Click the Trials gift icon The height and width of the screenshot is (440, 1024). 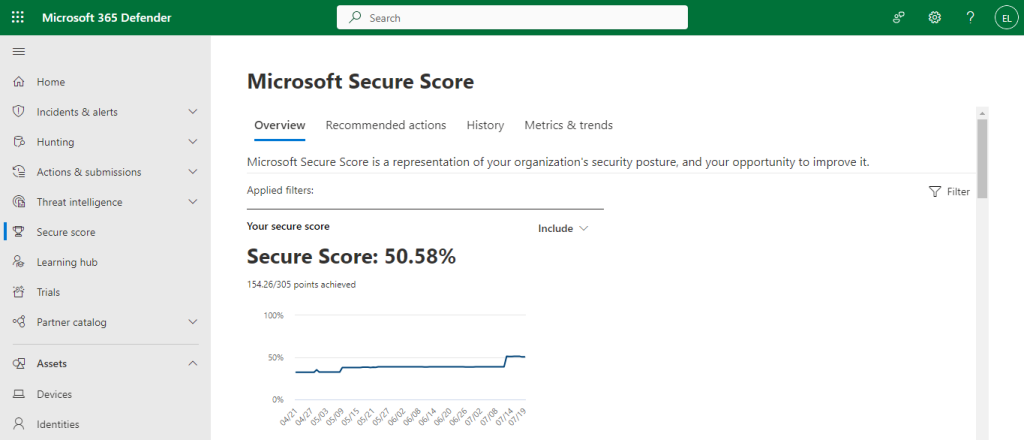coord(19,292)
